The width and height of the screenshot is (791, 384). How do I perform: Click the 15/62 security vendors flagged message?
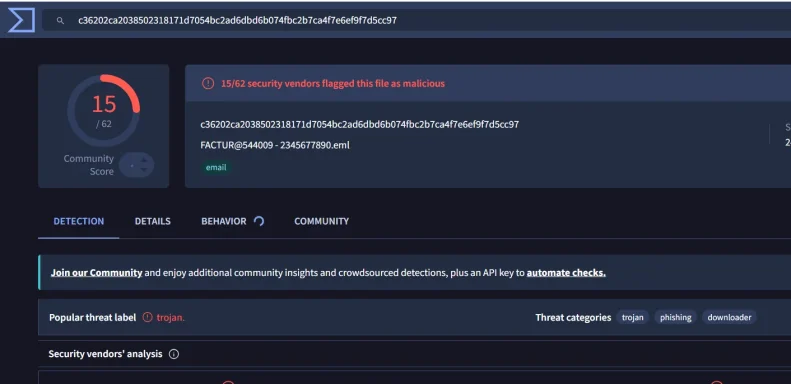click(x=333, y=83)
